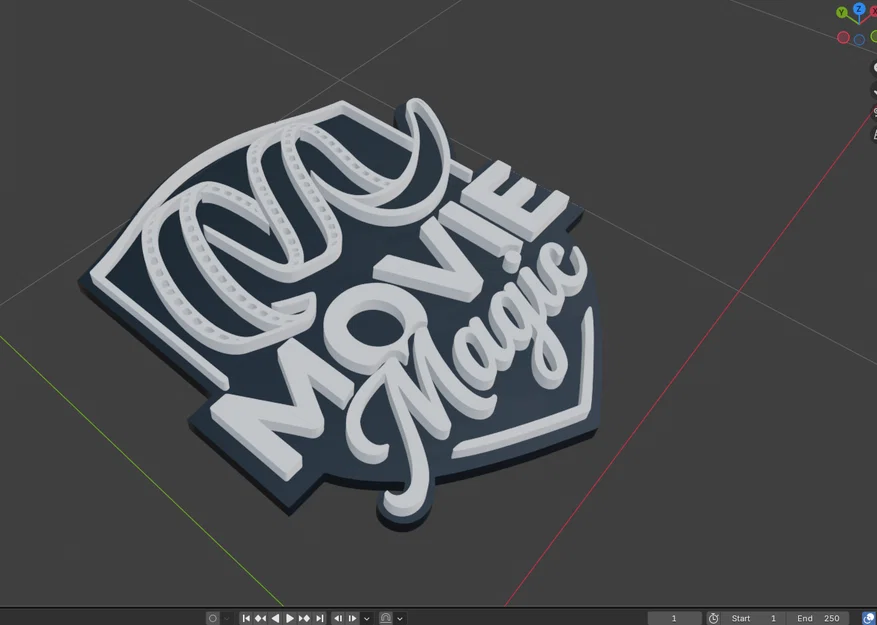
Task: Click the Start frame field
Action: click(754, 618)
